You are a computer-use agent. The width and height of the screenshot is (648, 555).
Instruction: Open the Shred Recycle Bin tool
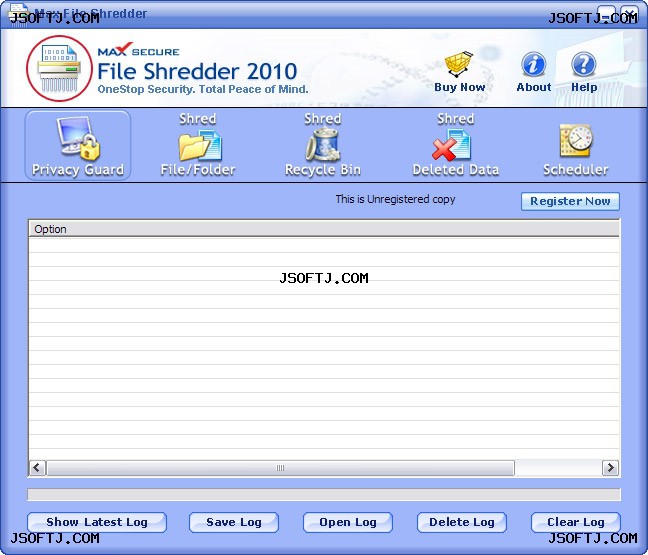[323, 144]
